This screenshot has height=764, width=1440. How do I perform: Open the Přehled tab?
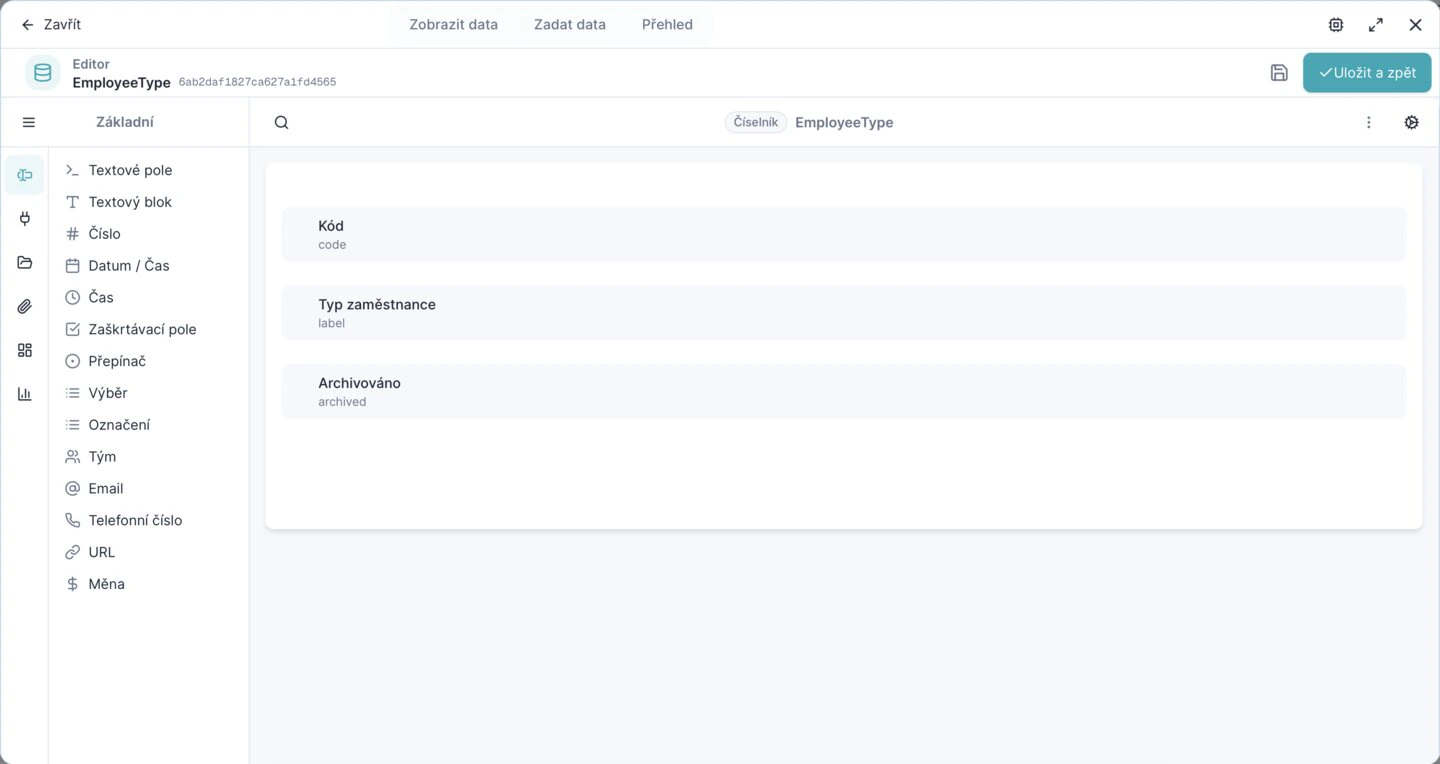667,24
